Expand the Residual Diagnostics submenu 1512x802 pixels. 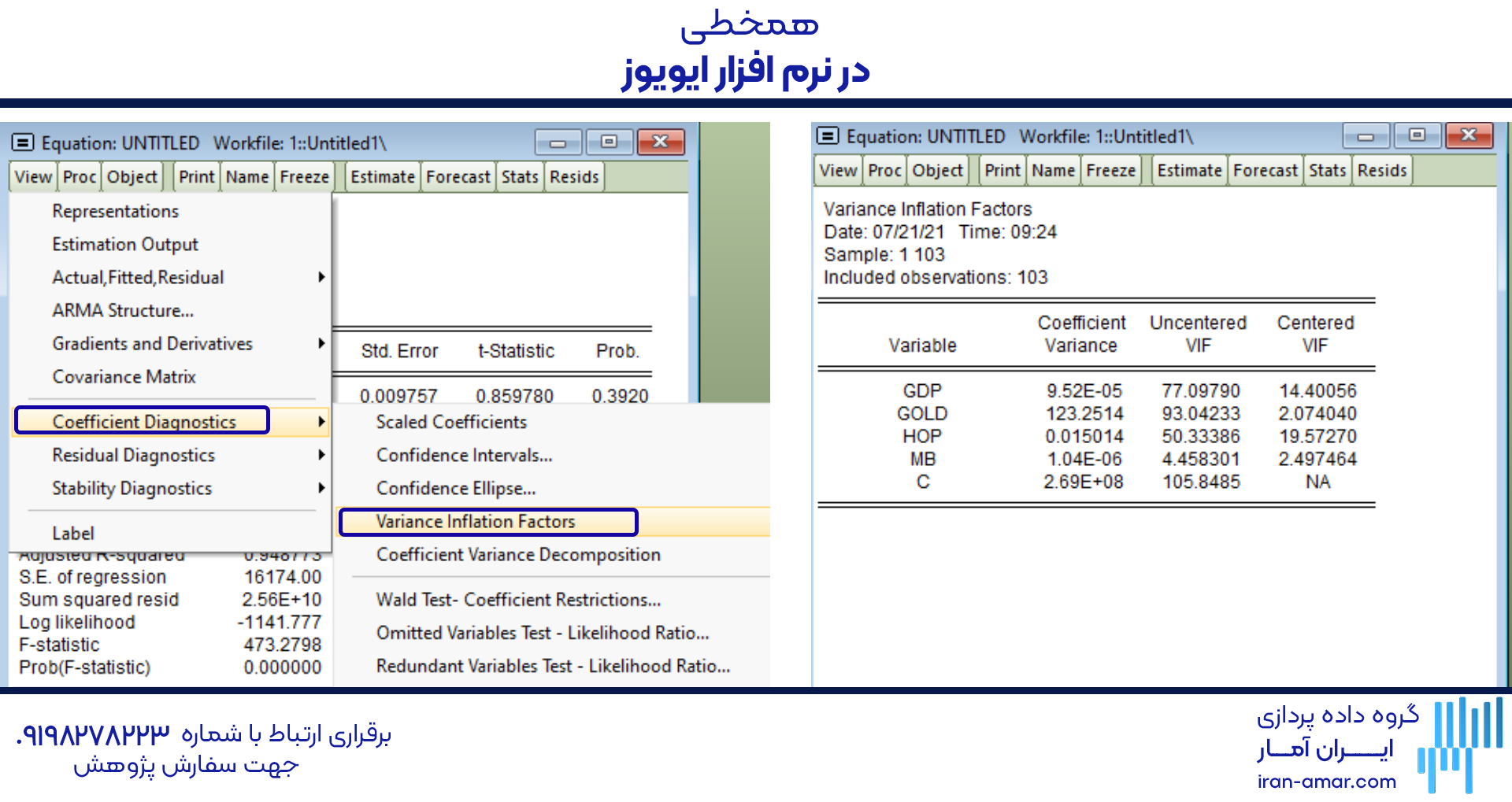click(133, 455)
